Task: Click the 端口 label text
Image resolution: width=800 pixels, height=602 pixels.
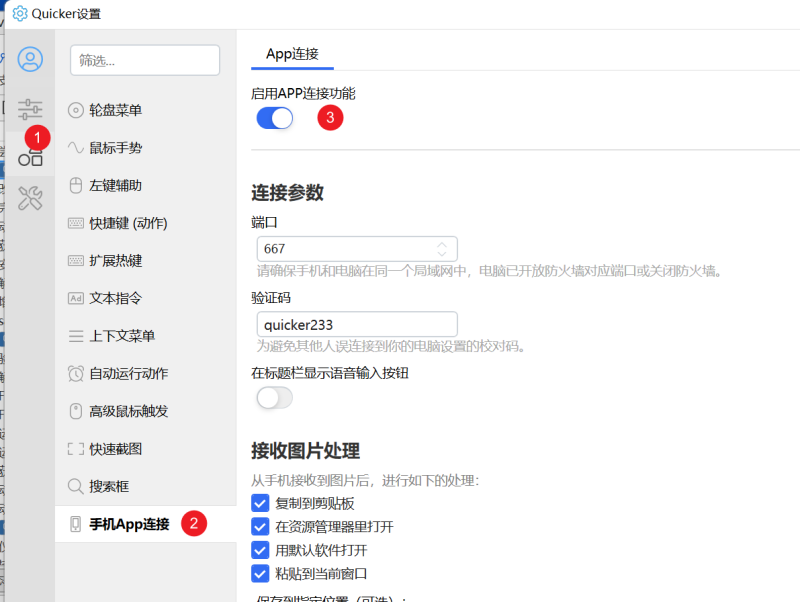Action: pyautogui.click(x=264, y=222)
